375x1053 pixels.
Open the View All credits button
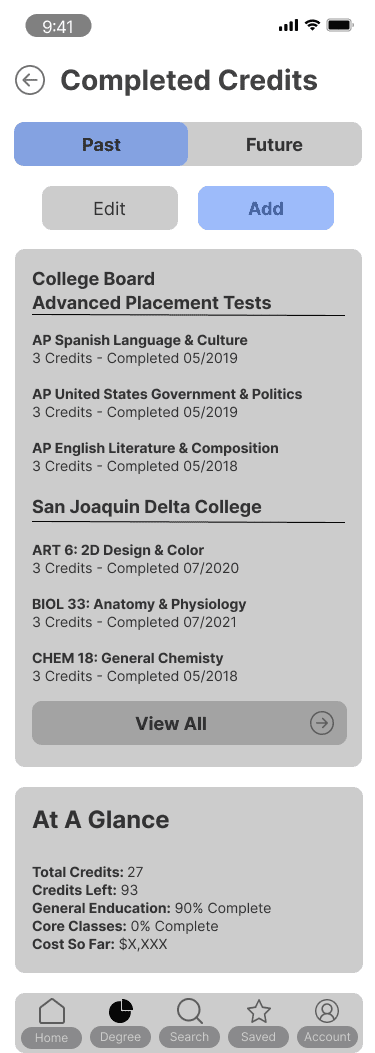[x=190, y=723]
